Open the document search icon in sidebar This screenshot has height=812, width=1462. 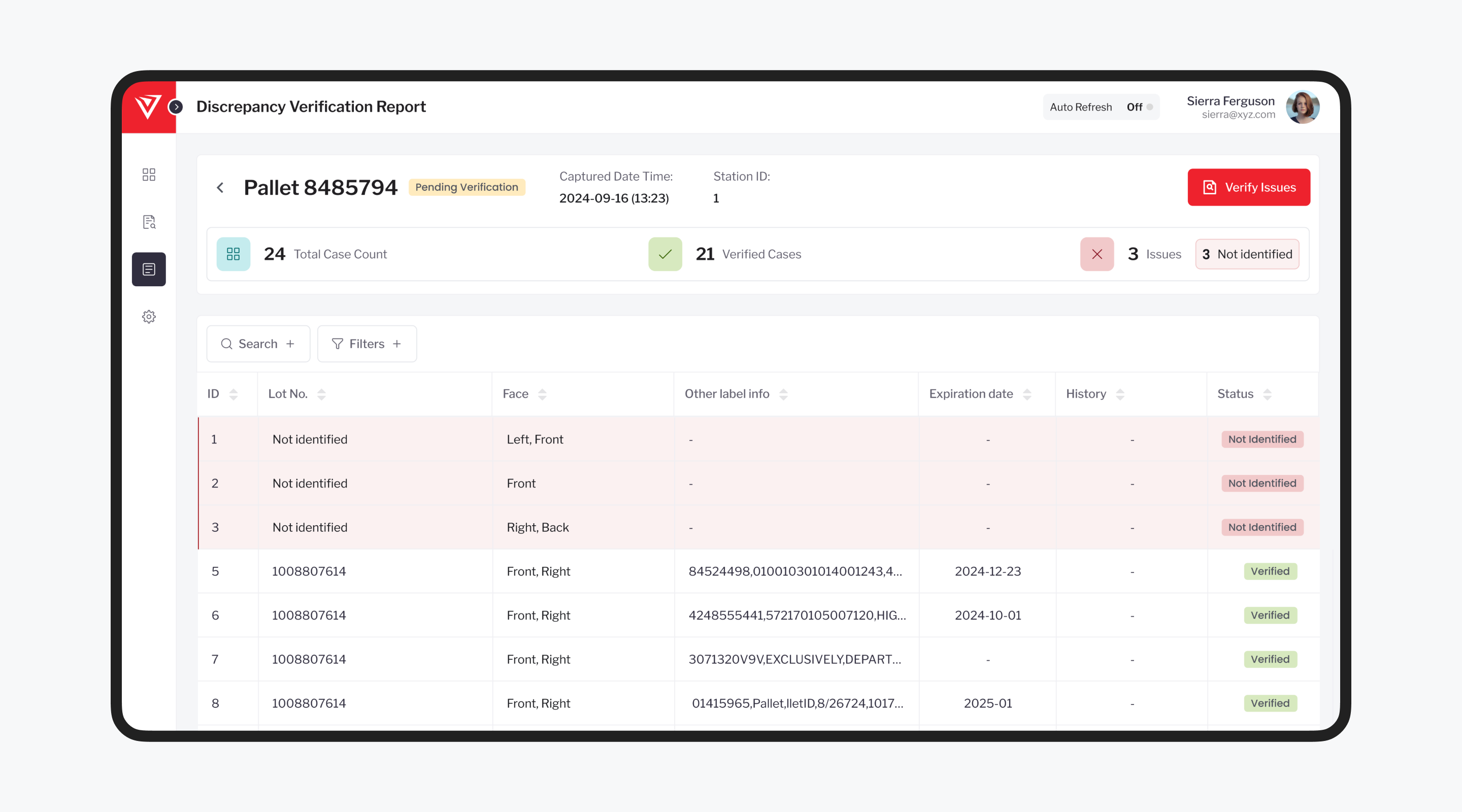[149, 222]
